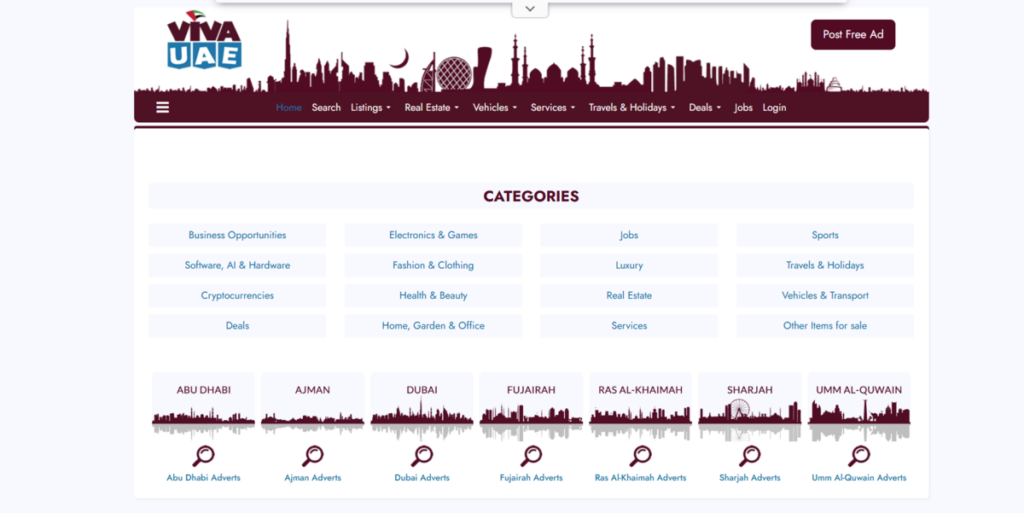Screen dimensions: 1024x513
Task: Expand the chevron tab at top of page
Action: click(530, 9)
